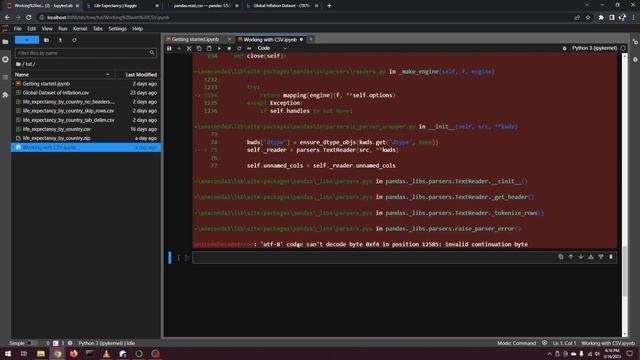Restart kernel and run all cells
Image resolution: width=640 pixels, height=360 pixels.
(x=249, y=48)
